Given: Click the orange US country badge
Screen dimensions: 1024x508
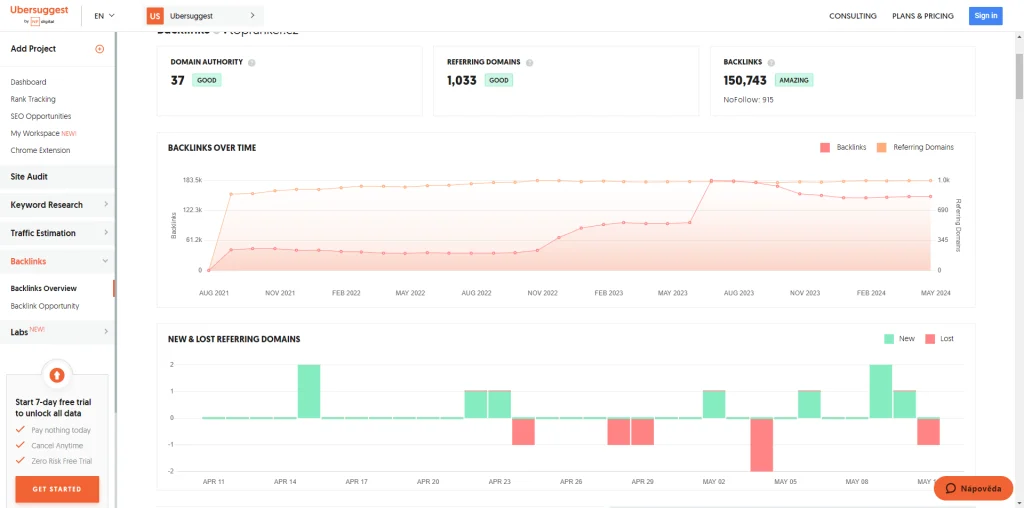Looking at the screenshot, I should (154, 16).
